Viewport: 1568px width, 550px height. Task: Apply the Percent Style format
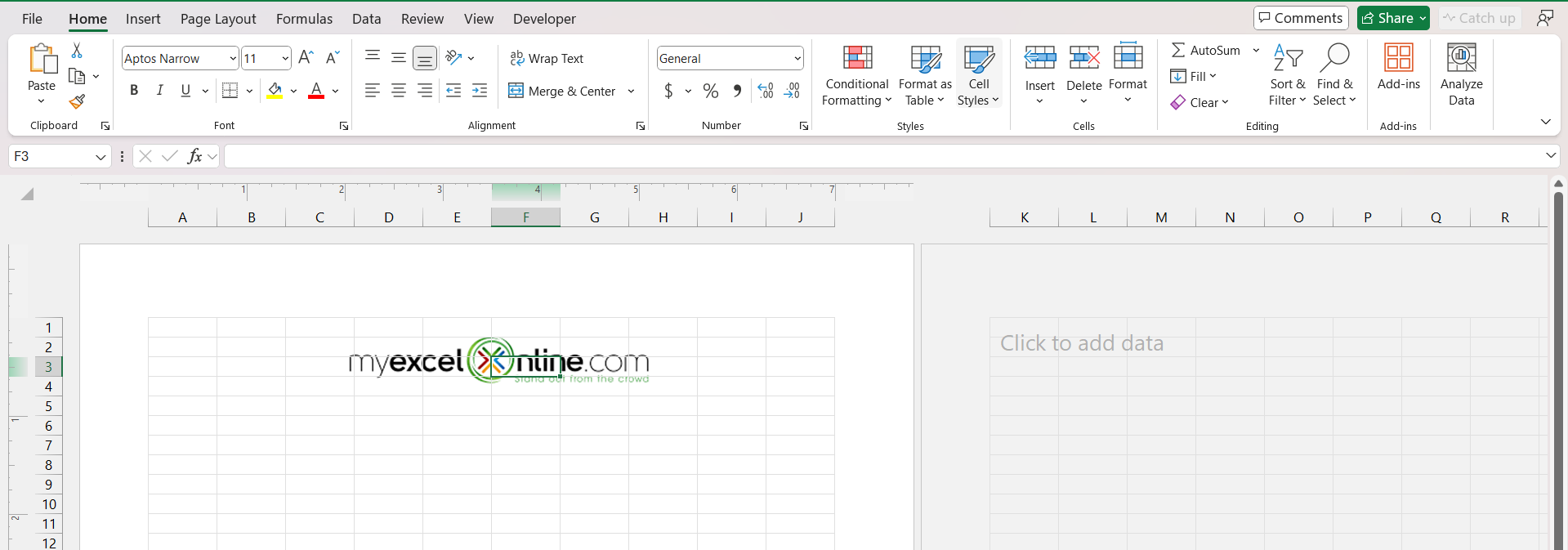711,91
